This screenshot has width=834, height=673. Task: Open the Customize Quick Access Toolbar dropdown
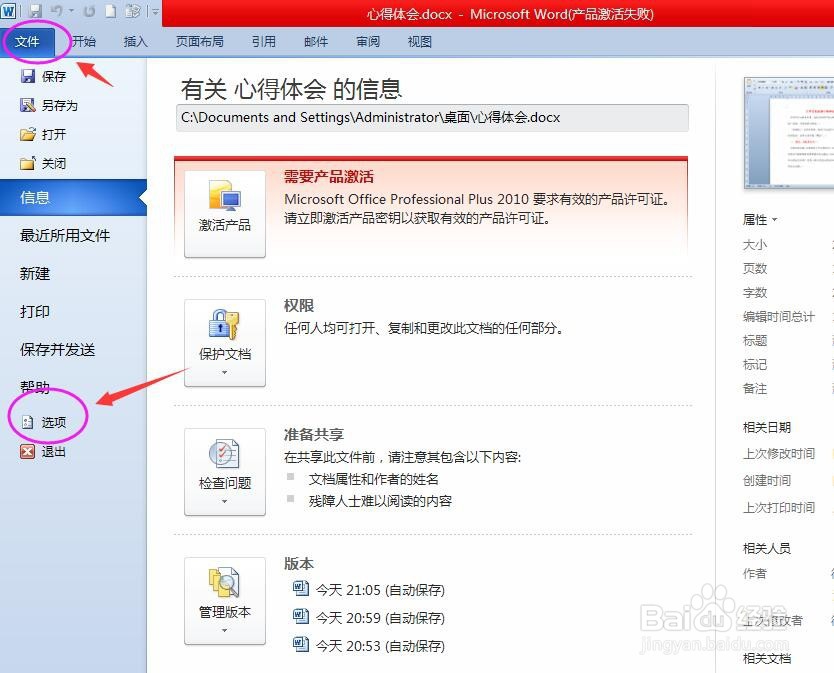click(155, 10)
